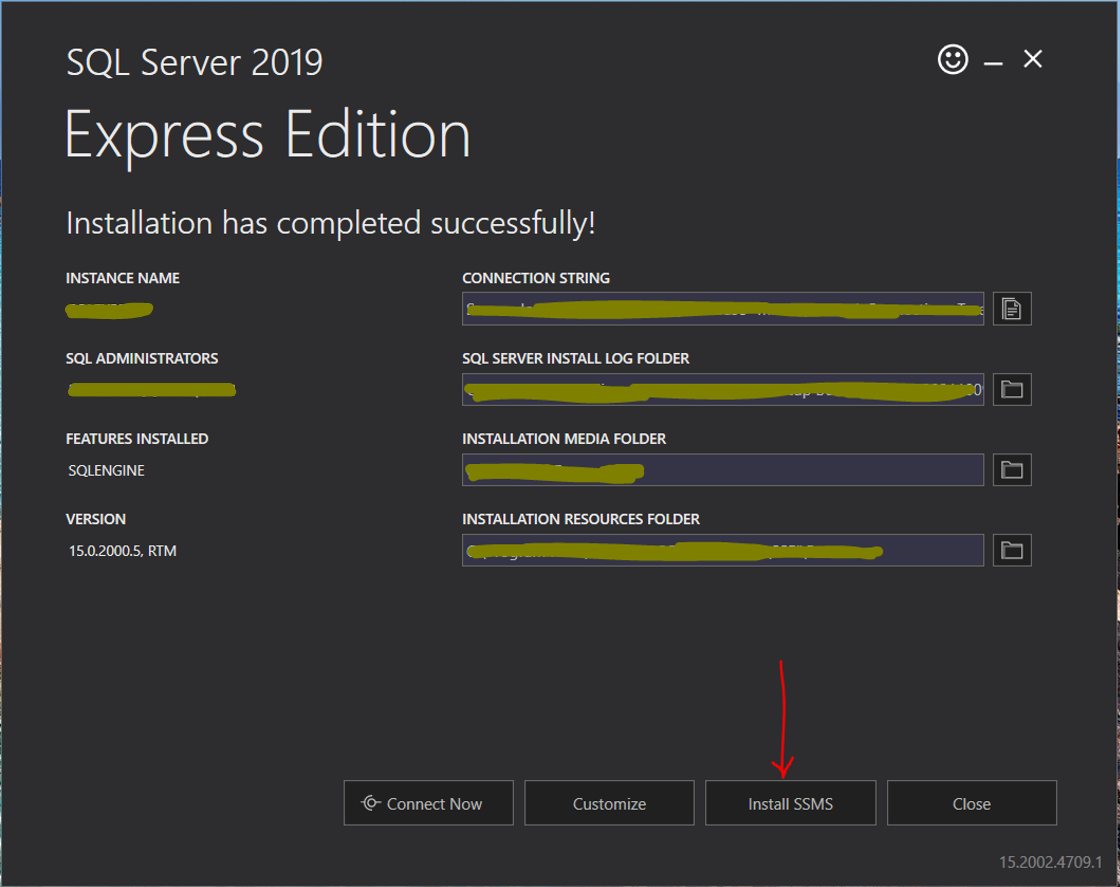The image size is (1120, 887).
Task: Click the INSTALLATION RESOURCES FOLDER label
Action: (581, 519)
